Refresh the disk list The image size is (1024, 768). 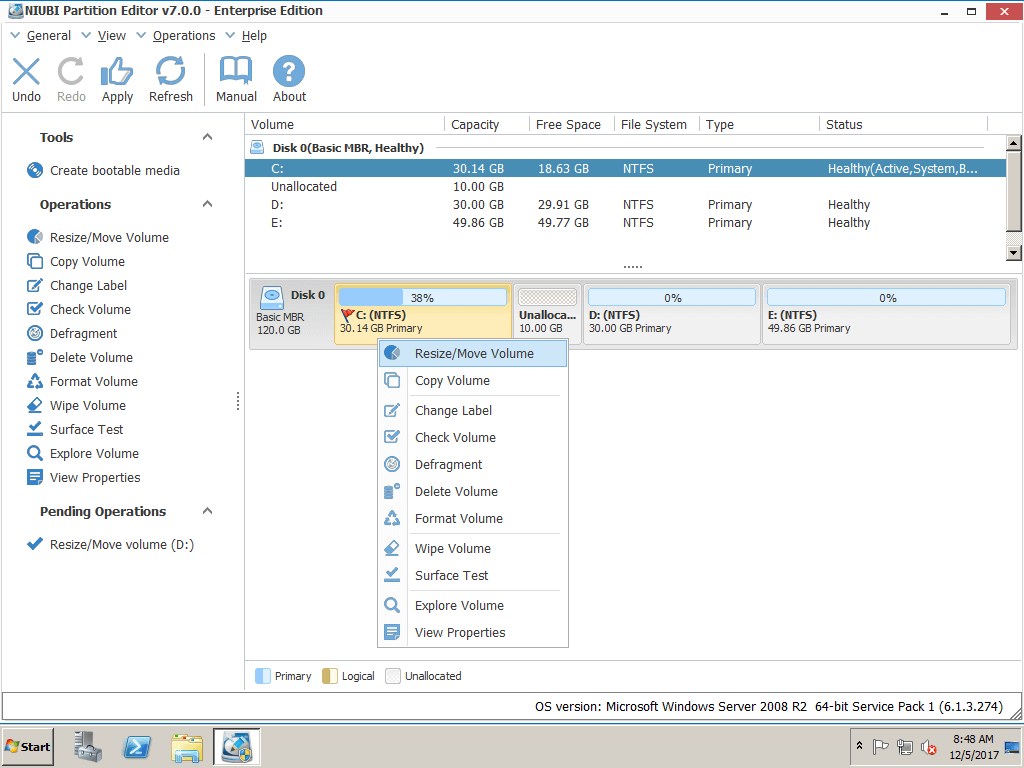pyautogui.click(x=170, y=72)
